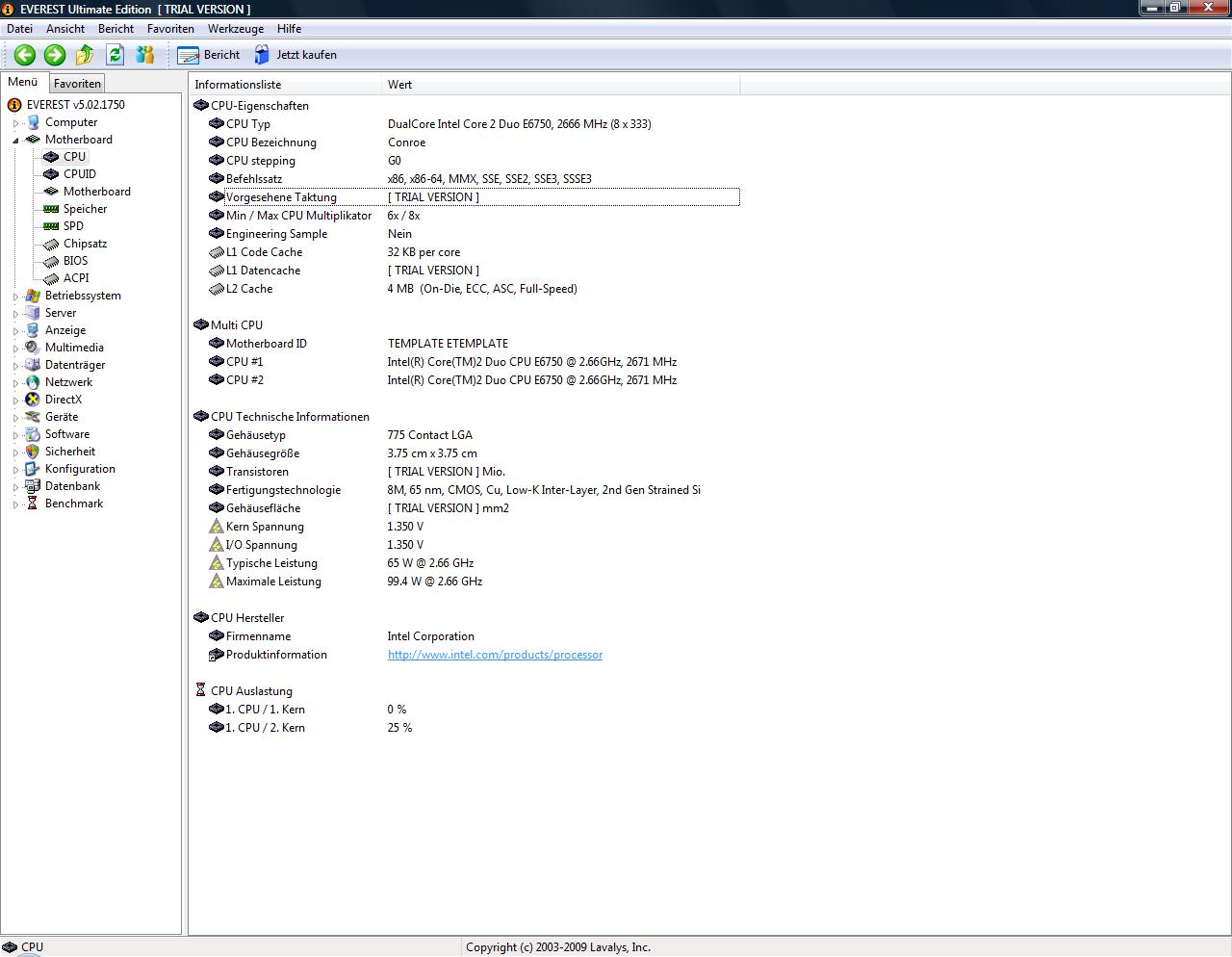Collapse the Motherboard tree node
1232x957 pixels.
(16, 141)
